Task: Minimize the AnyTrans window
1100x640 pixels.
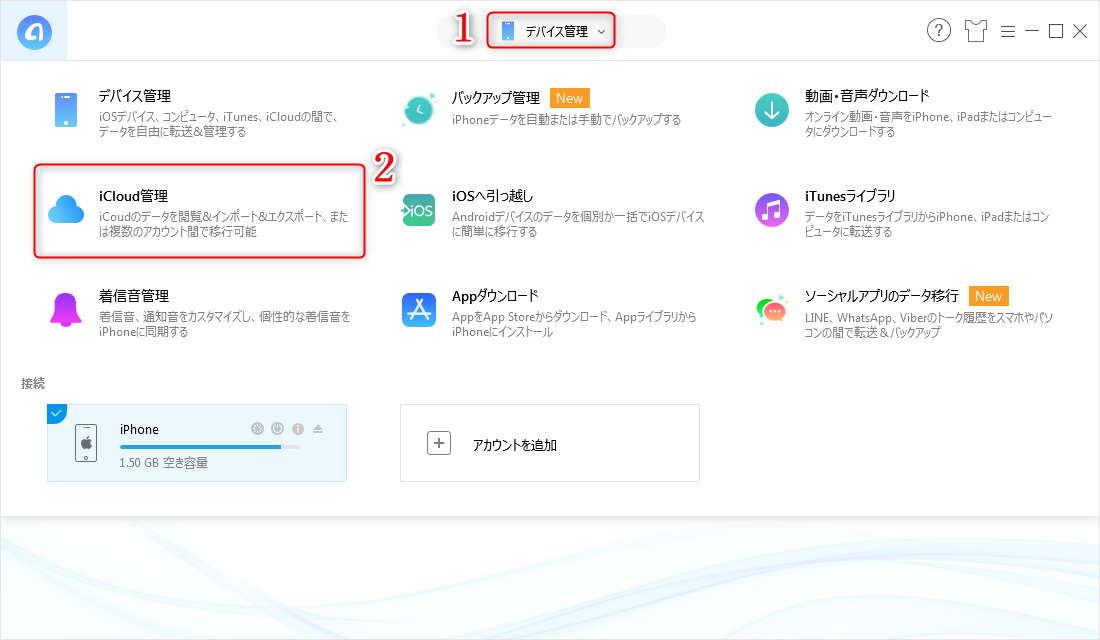Action: click(1031, 31)
